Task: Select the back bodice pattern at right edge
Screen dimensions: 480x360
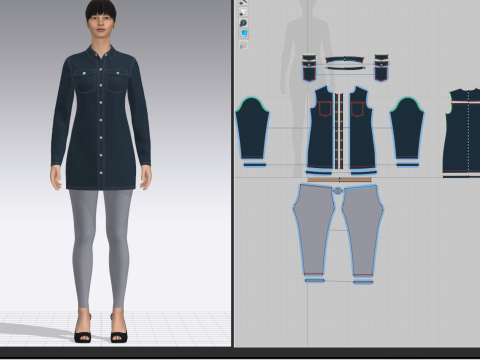Action: point(462,132)
